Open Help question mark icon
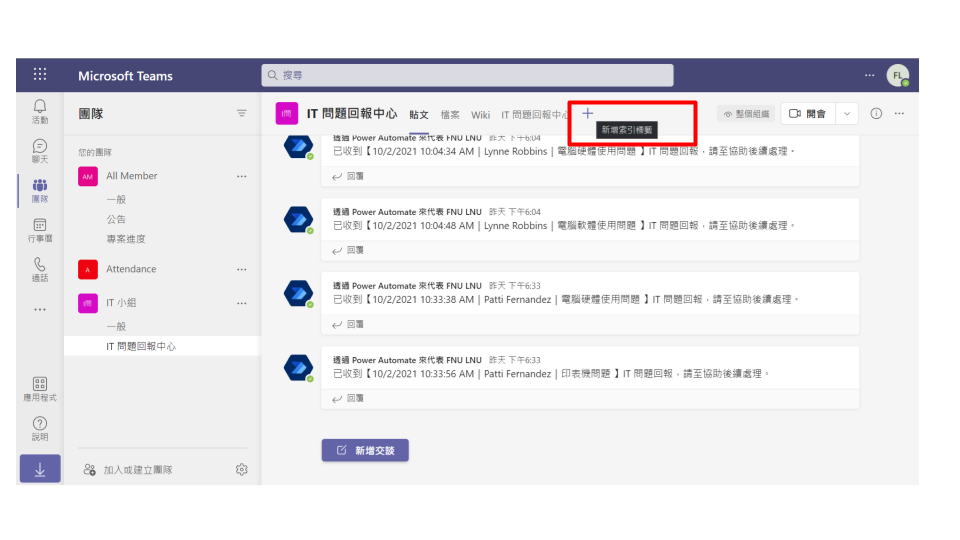 [x=40, y=429]
